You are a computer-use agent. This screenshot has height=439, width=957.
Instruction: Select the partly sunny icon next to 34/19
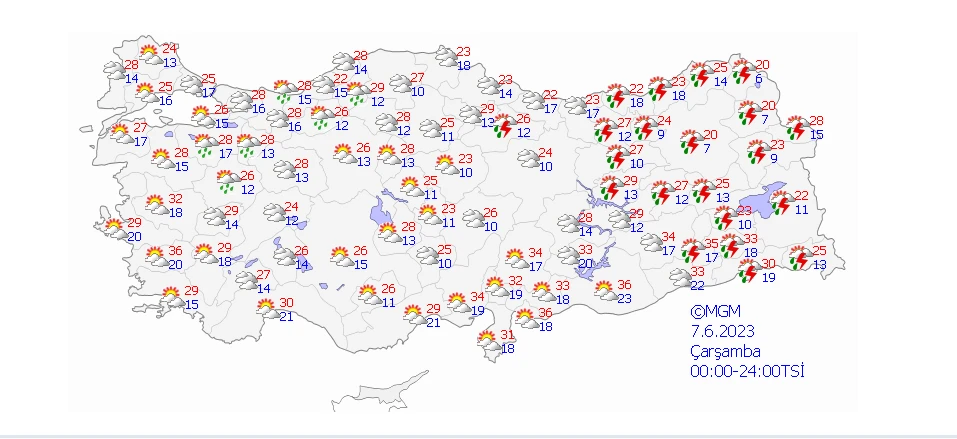point(459,303)
